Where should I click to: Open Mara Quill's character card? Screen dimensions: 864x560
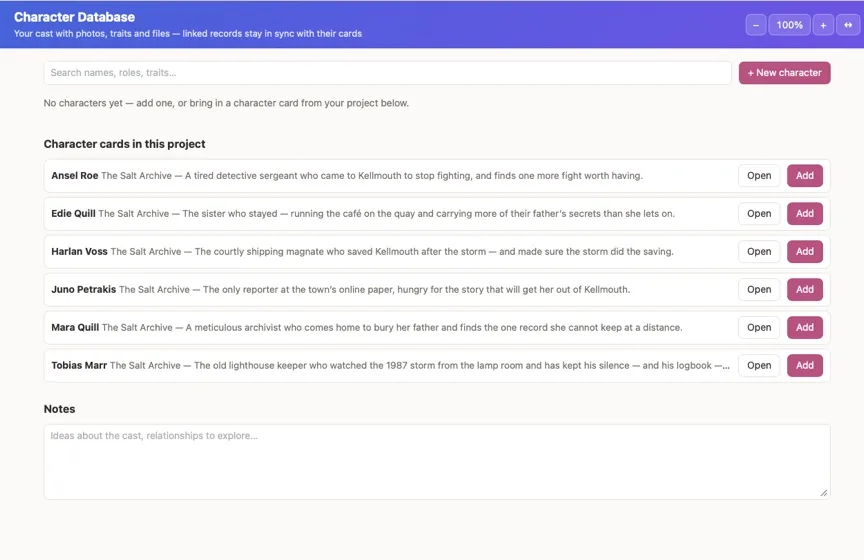tap(759, 328)
